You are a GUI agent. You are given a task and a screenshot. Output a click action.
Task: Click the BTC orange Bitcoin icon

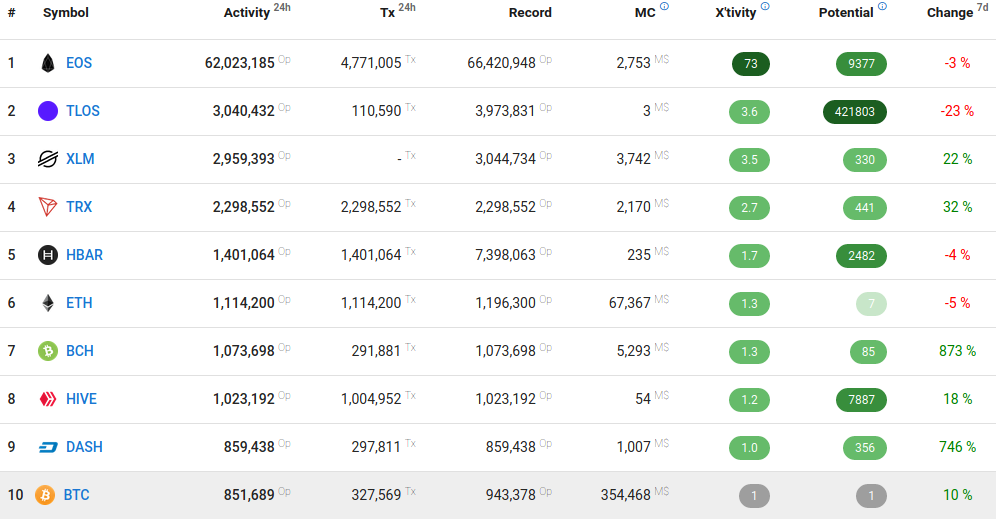pyautogui.click(x=44, y=495)
